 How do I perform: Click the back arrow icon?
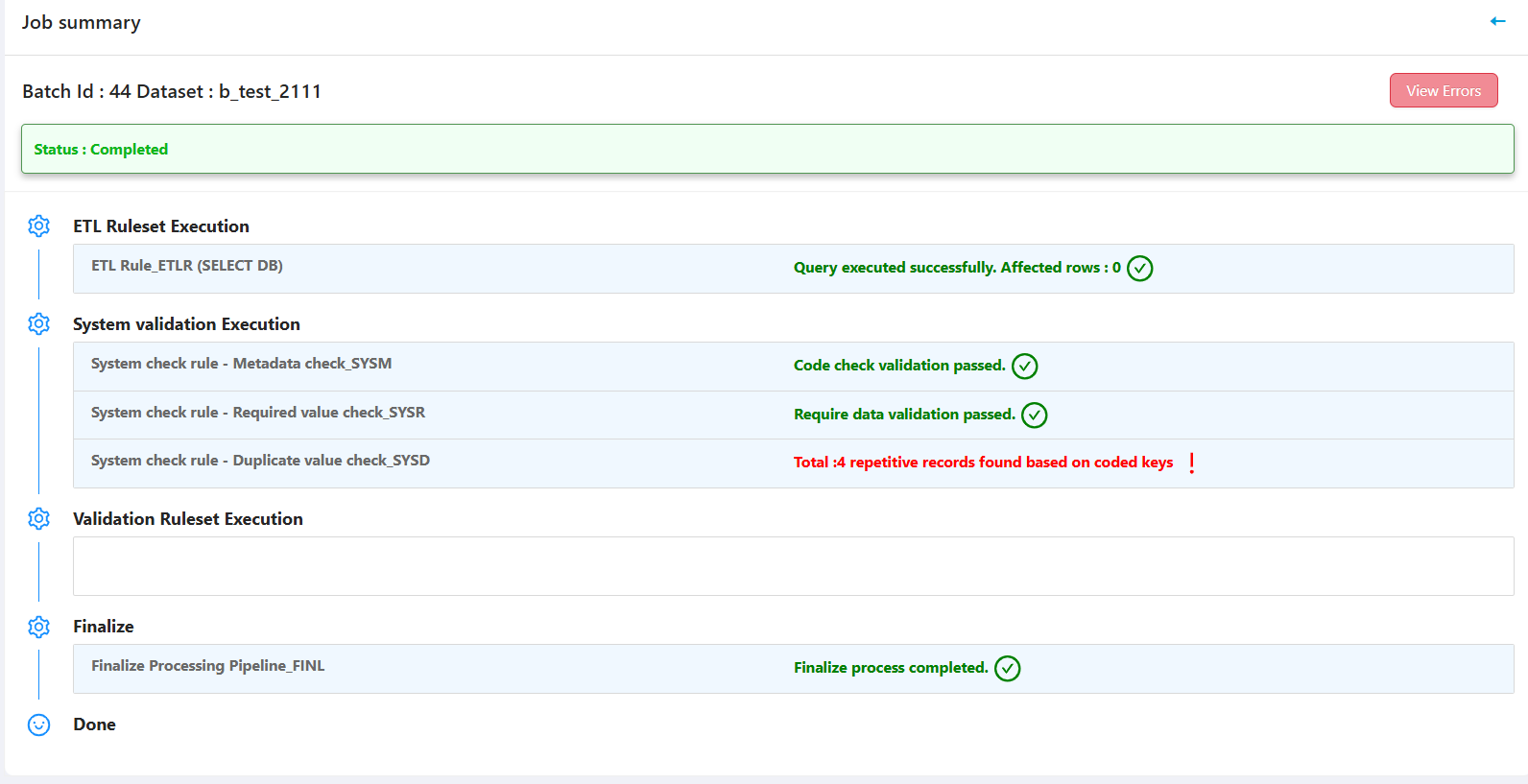pos(1497,21)
